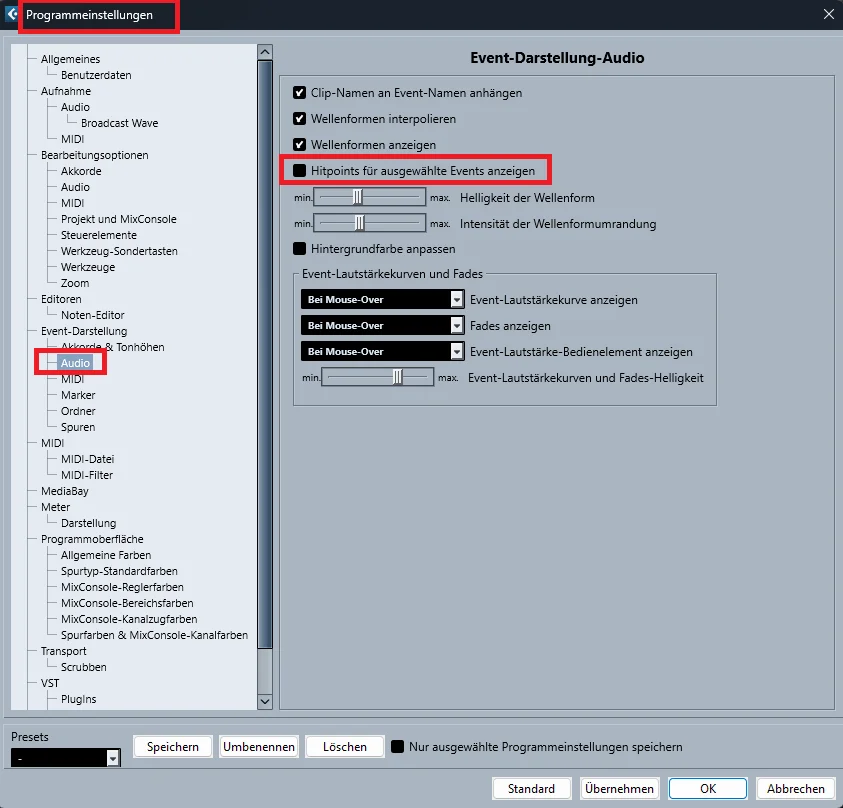Screen dimensions: 843x808
Task: Select Spurtyp-Standardfarben entry
Action: [119, 571]
